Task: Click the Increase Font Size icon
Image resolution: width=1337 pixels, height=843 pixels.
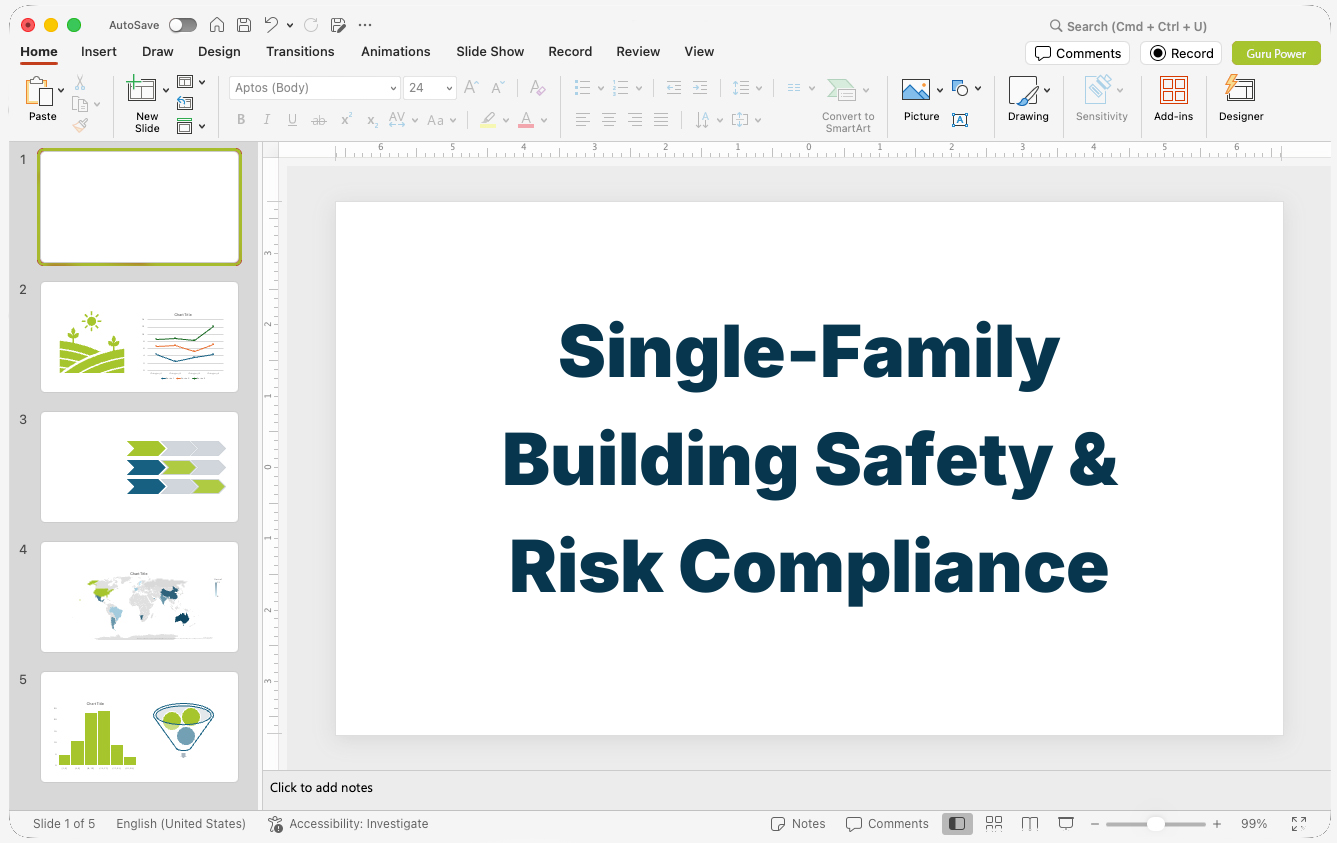Action: coord(471,88)
